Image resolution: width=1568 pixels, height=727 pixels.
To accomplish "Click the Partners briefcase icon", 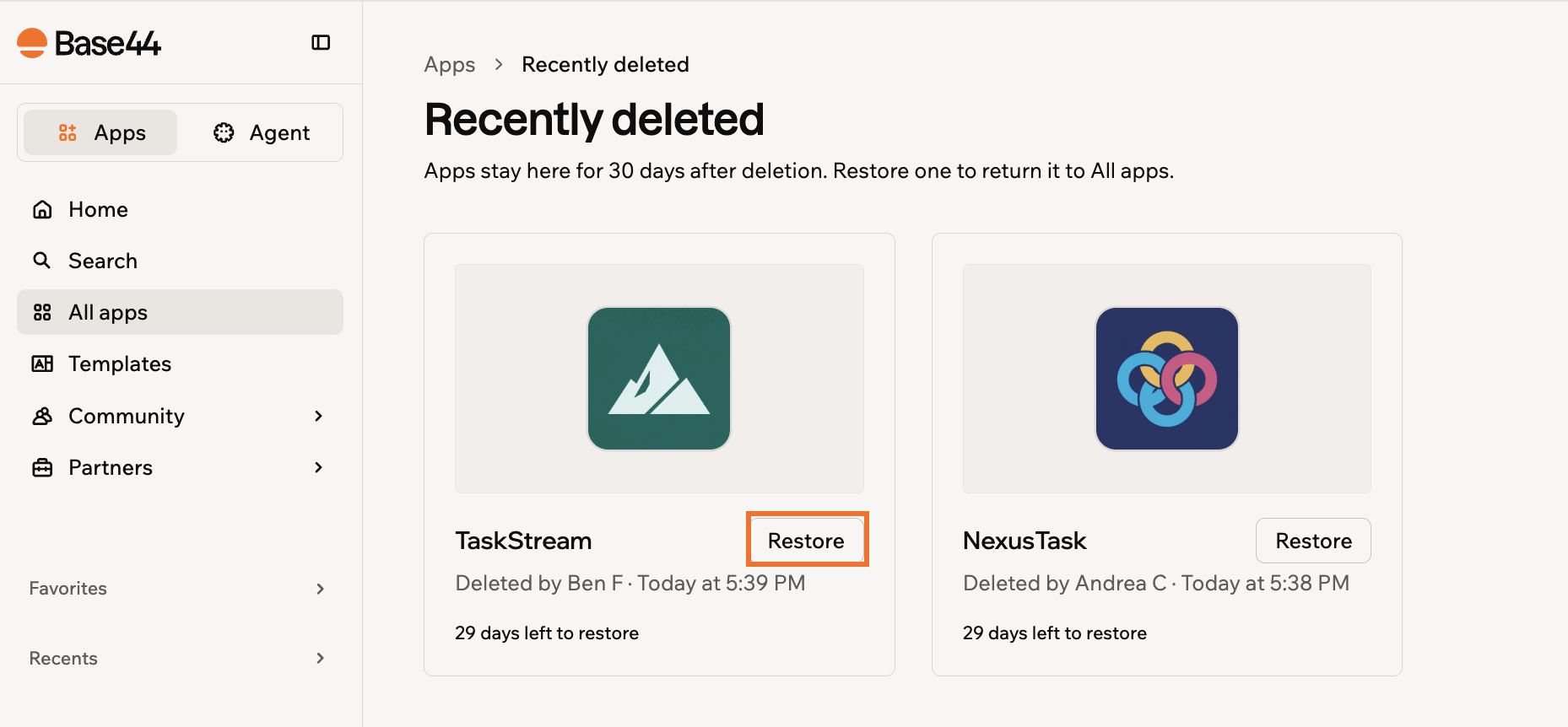I will click(x=42, y=467).
